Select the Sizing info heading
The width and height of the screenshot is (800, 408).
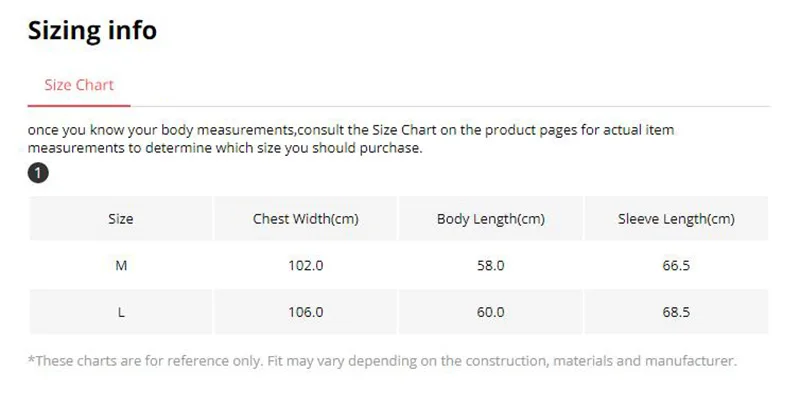click(x=92, y=30)
